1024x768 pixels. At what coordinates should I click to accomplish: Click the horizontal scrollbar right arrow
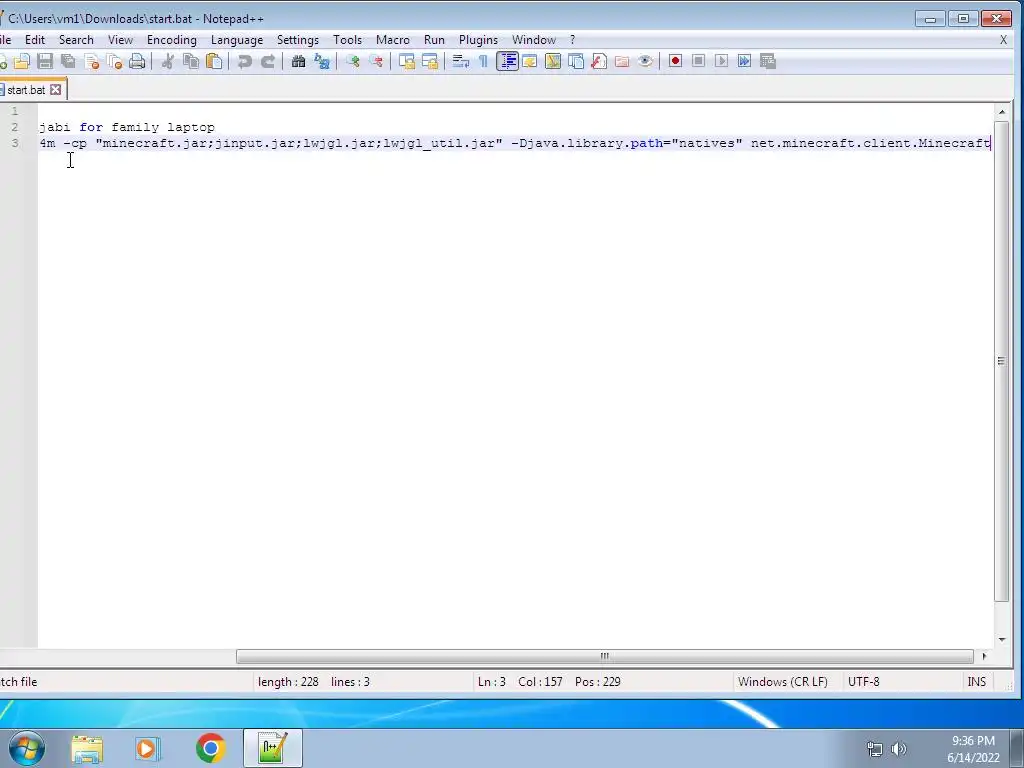[x=984, y=656]
